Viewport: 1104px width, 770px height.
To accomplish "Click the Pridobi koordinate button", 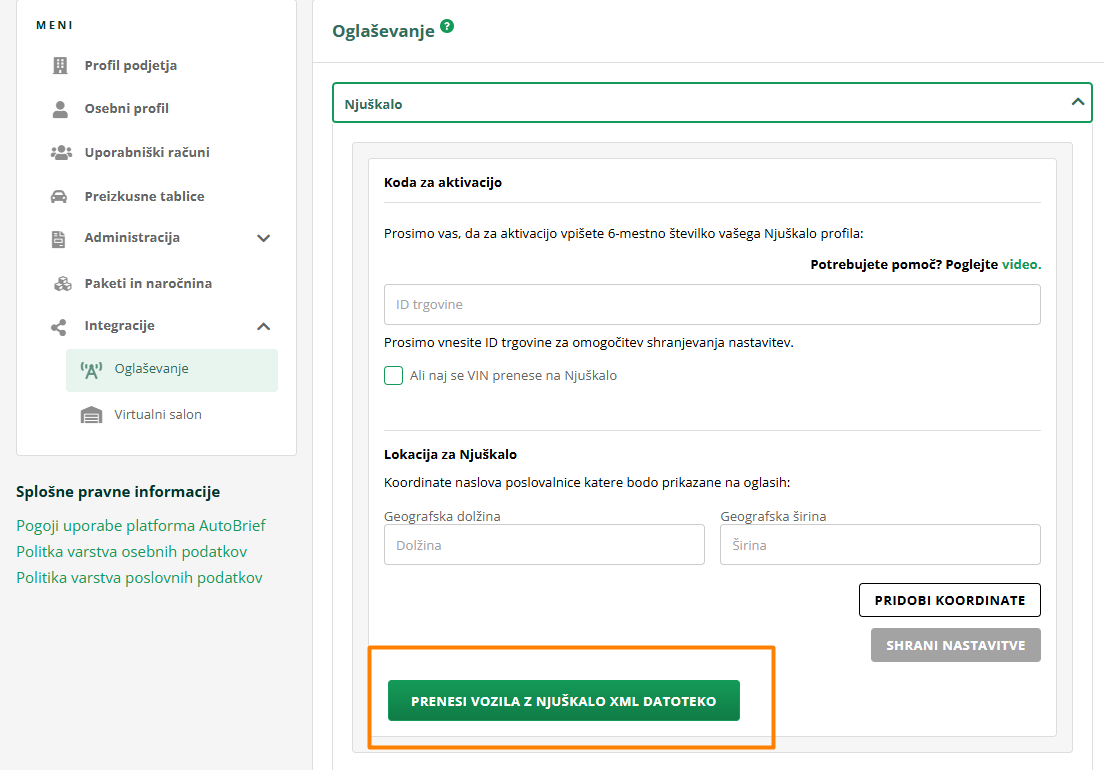I will (949, 600).
